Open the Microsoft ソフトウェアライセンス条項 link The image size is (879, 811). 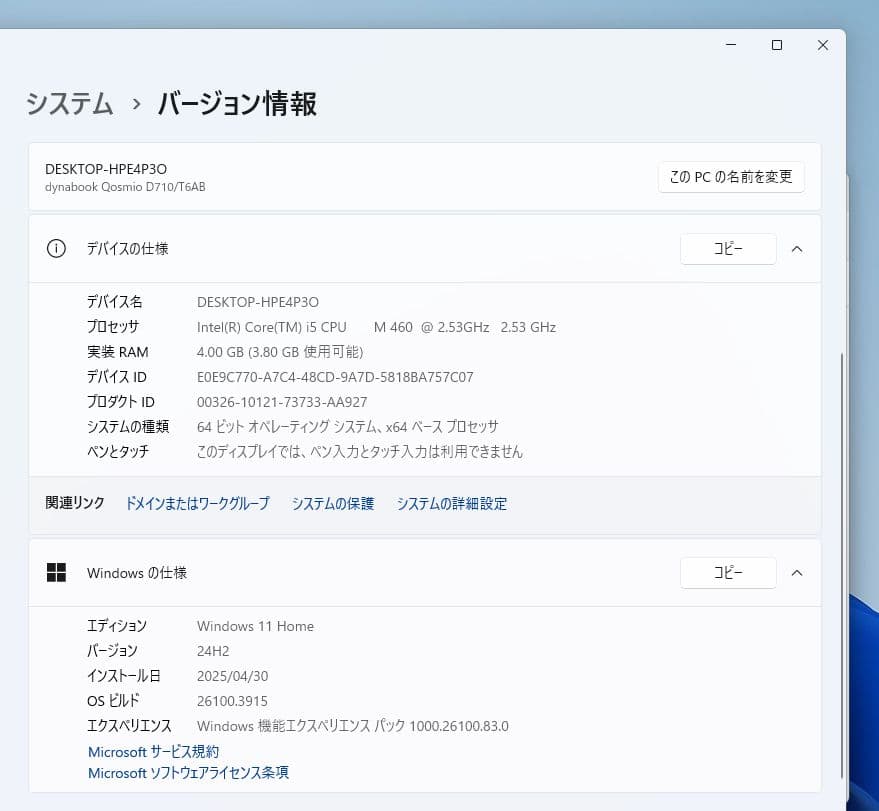188,773
